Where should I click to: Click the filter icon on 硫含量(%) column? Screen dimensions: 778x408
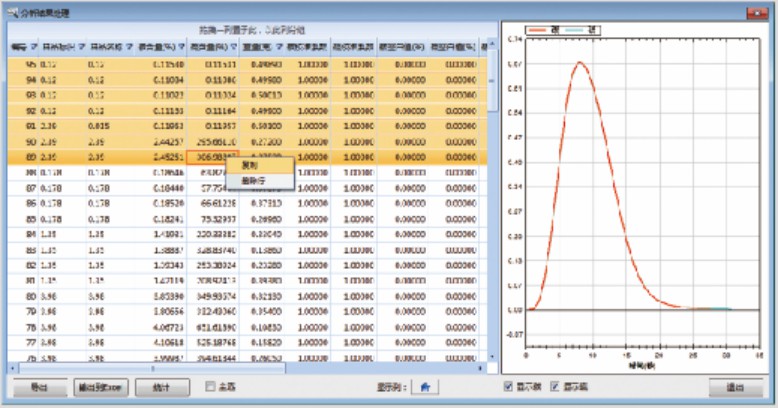[x=233, y=46]
